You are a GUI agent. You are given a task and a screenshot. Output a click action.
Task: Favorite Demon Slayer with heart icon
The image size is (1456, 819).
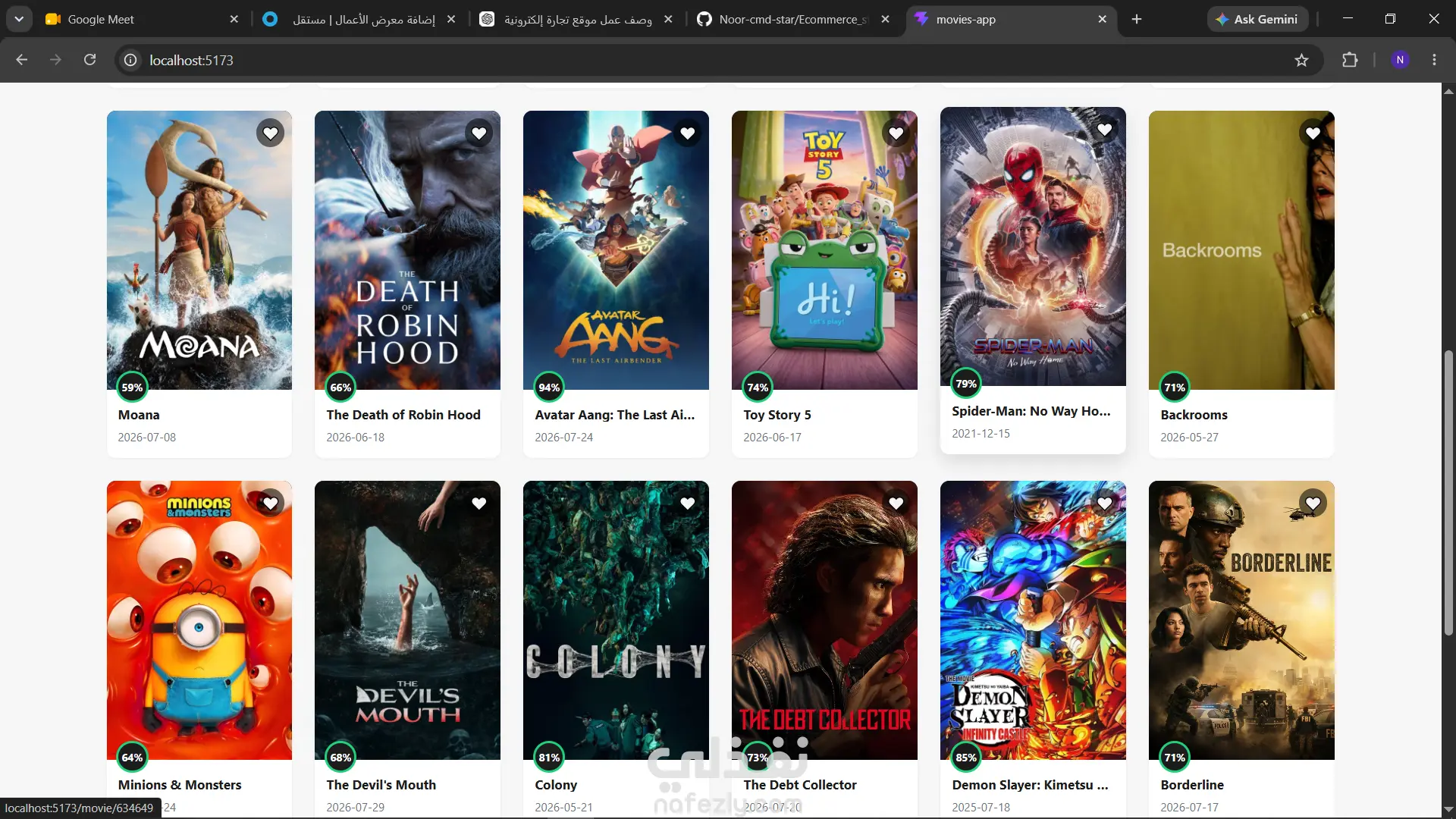(x=1105, y=504)
